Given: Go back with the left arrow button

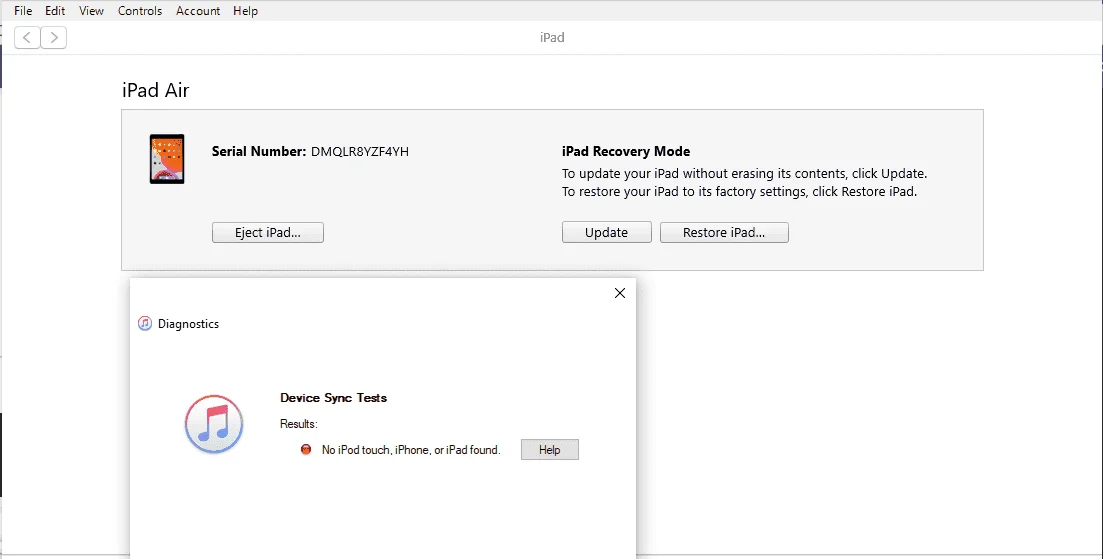Looking at the screenshot, I should click(27, 37).
